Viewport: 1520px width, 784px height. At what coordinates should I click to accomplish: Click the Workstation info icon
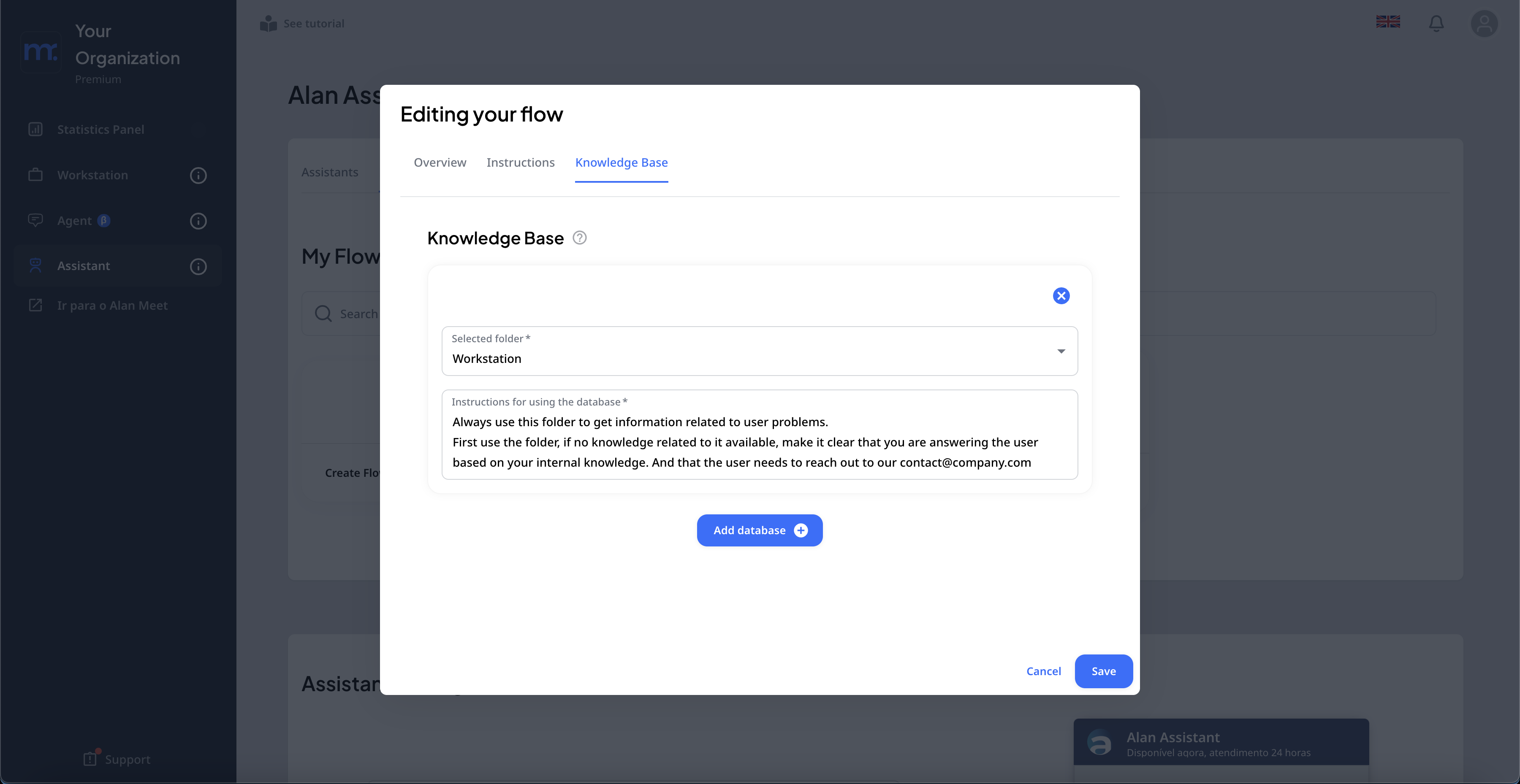(198, 175)
